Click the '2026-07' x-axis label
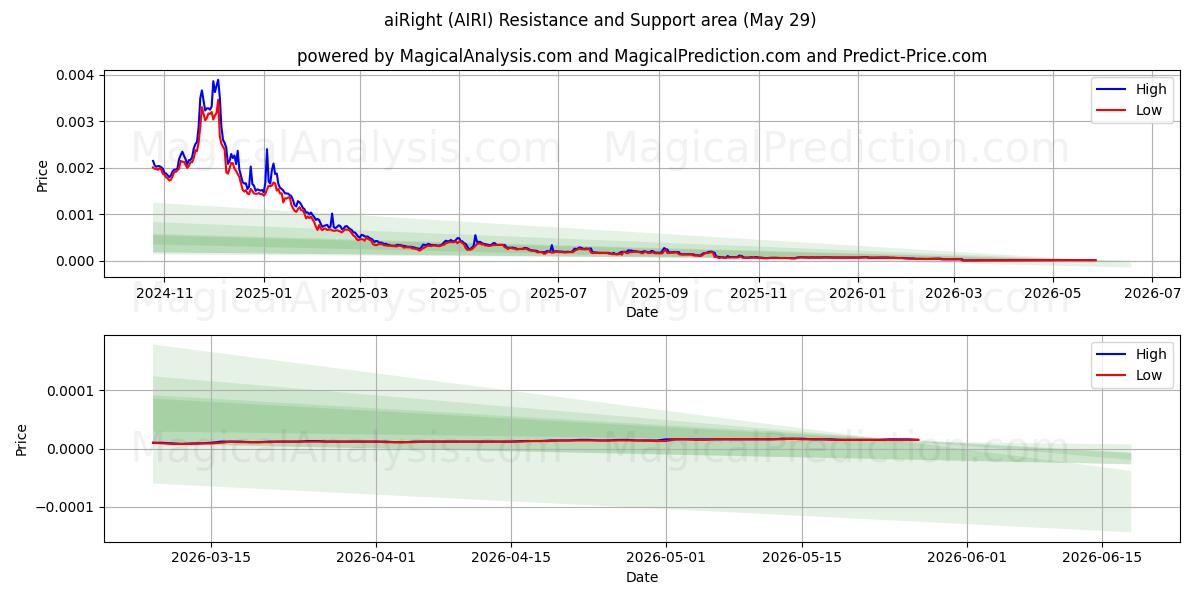Screen dimensions: 1200x600 (1153, 294)
